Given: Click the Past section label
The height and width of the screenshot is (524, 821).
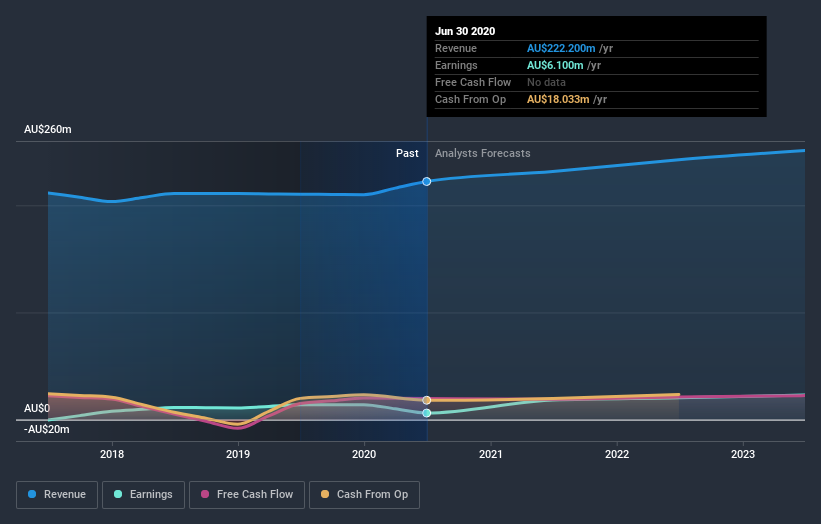Looking at the screenshot, I should [407, 153].
